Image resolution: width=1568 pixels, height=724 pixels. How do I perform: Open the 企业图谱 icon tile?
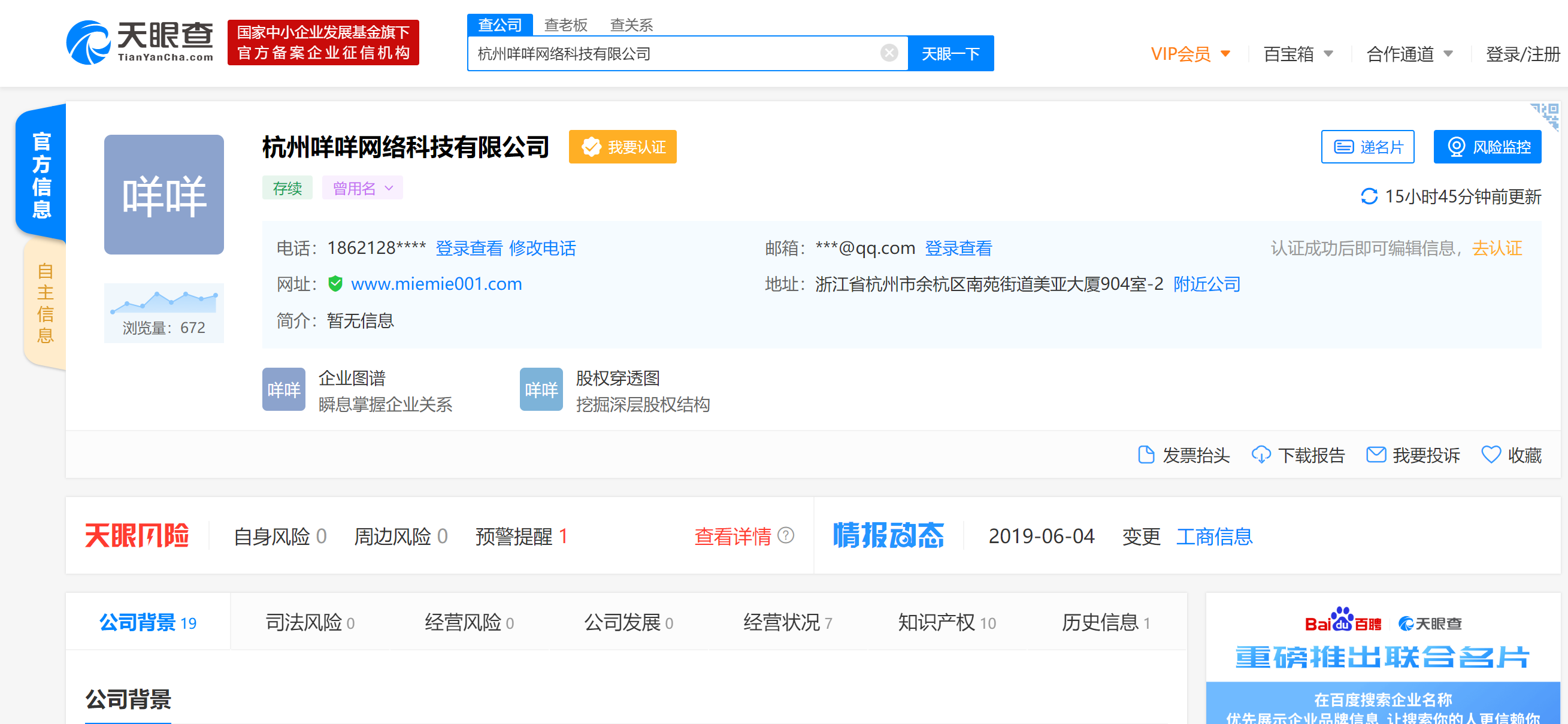point(284,389)
